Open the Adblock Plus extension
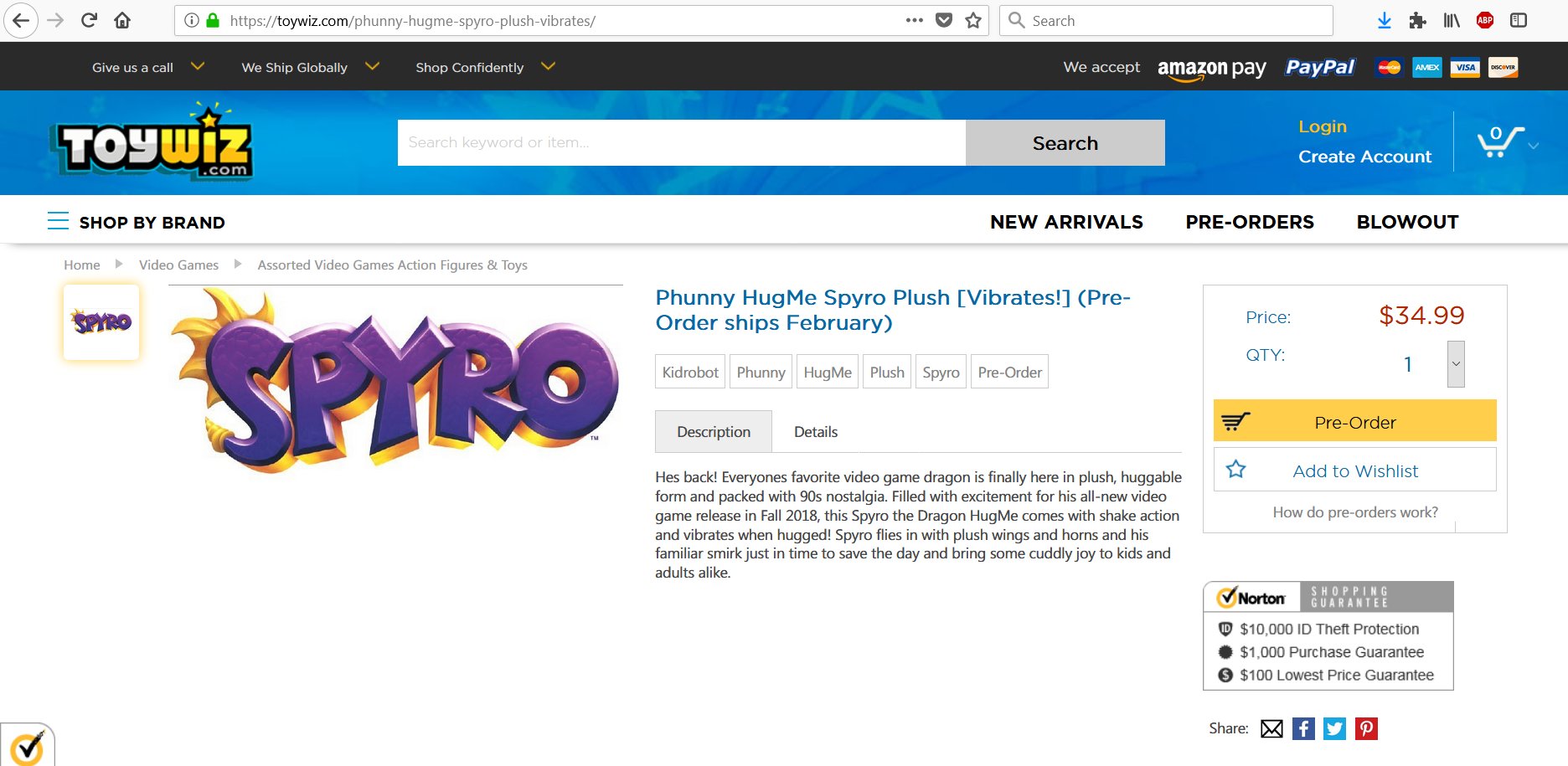 pos(1485,20)
